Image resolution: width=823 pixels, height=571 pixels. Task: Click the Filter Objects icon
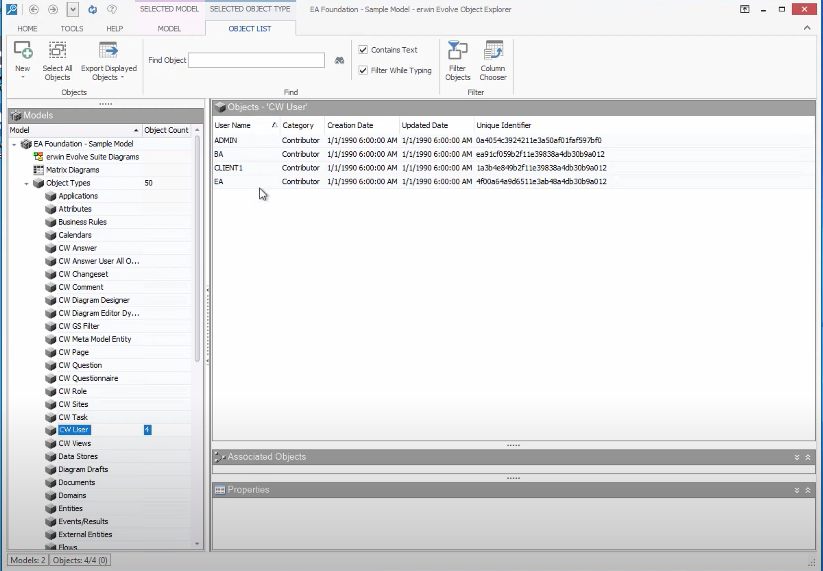point(457,52)
